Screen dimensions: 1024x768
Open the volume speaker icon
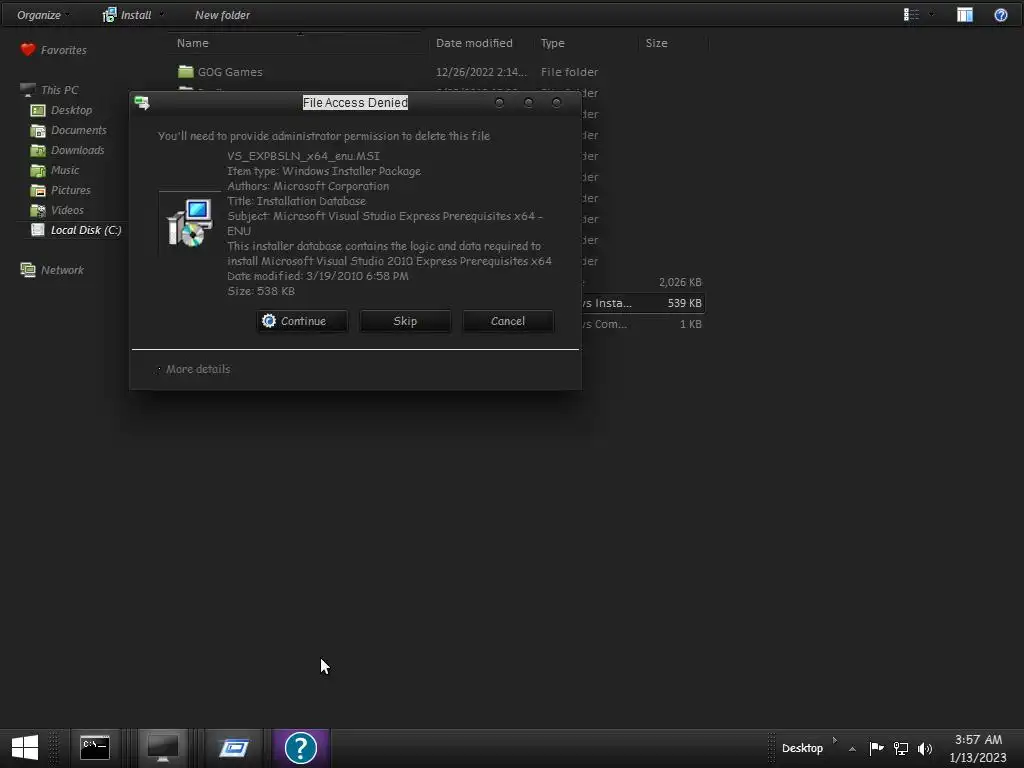pyautogui.click(x=925, y=748)
